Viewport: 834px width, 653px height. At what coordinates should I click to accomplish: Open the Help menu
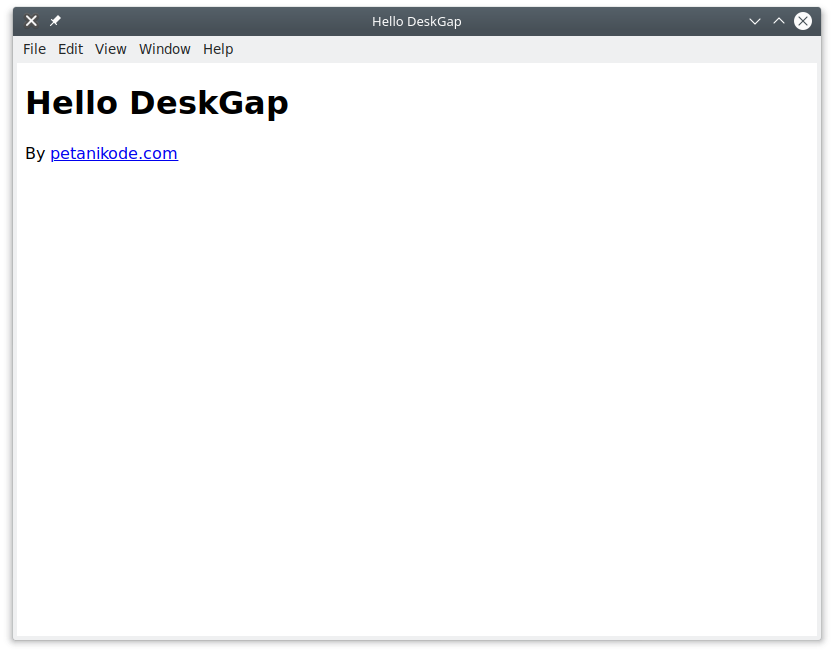[x=217, y=48]
